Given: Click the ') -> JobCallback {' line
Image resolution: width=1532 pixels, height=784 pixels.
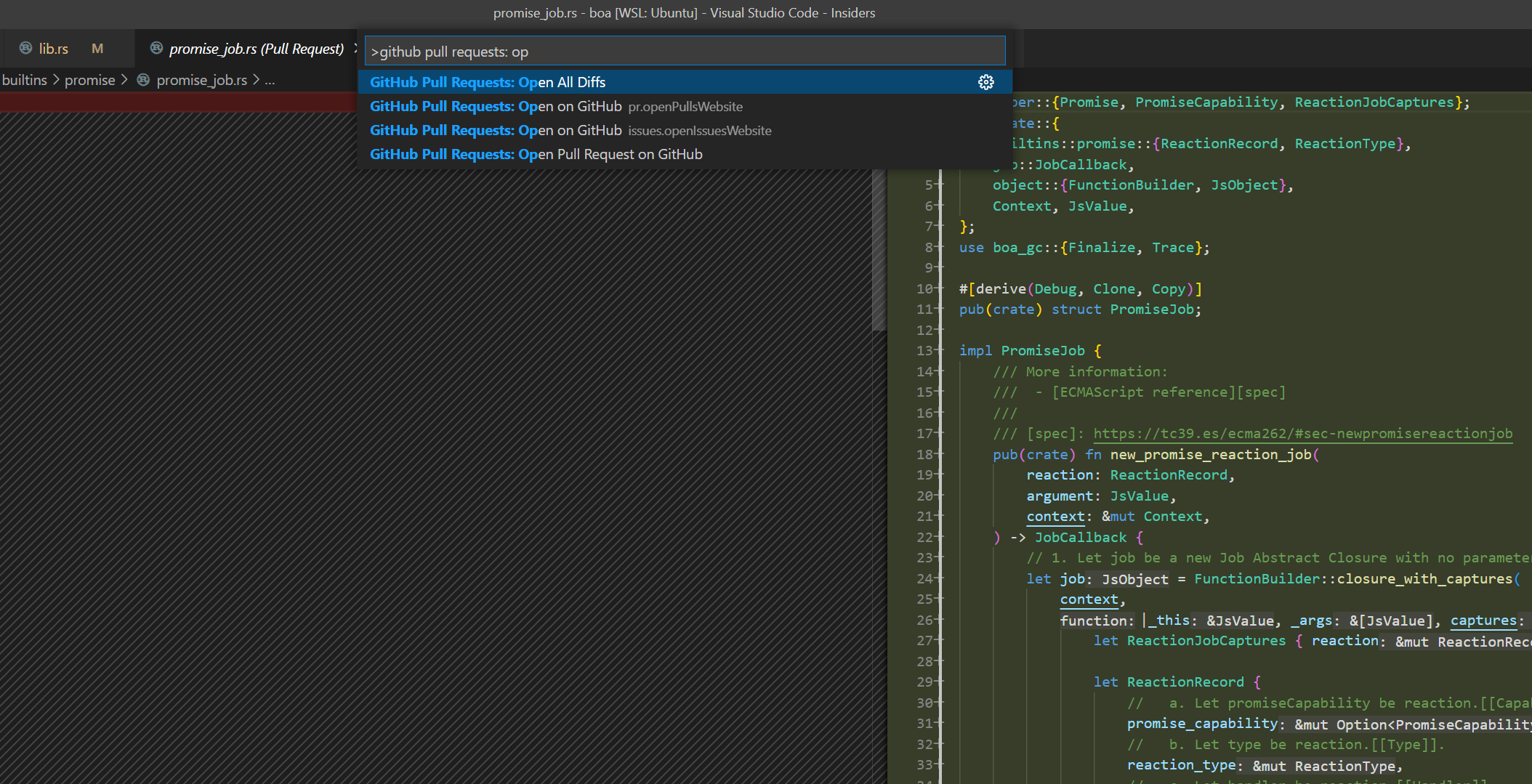Looking at the screenshot, I should (x=1068, y=538).
